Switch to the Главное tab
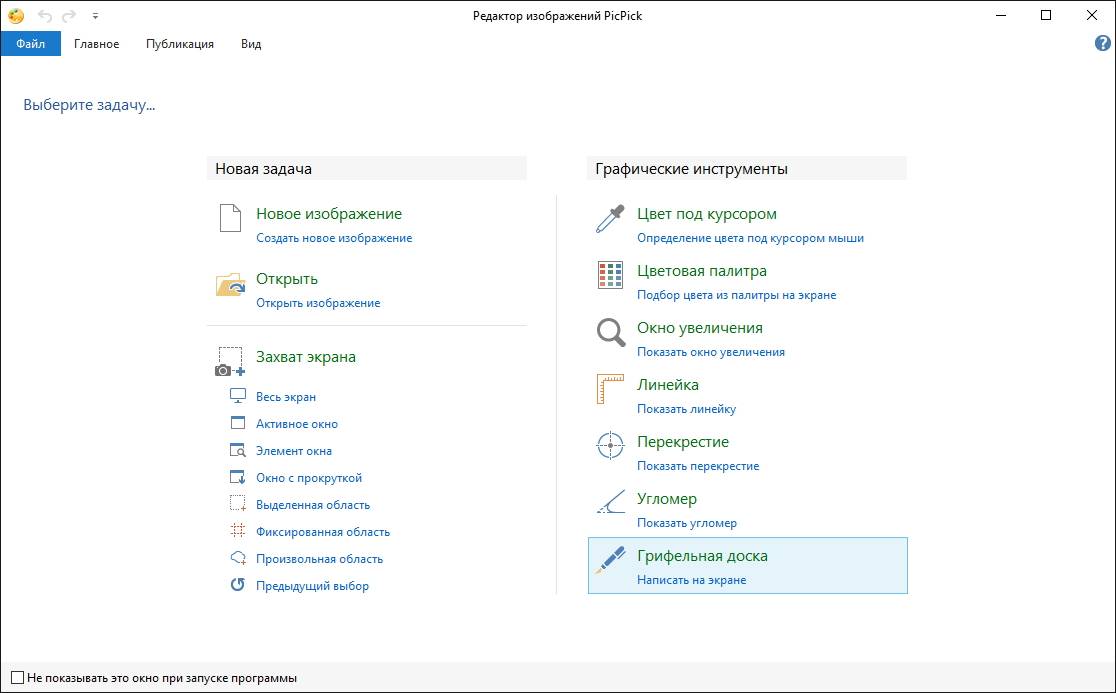Viewport: 1116px width, 693px height. point(97,43)
